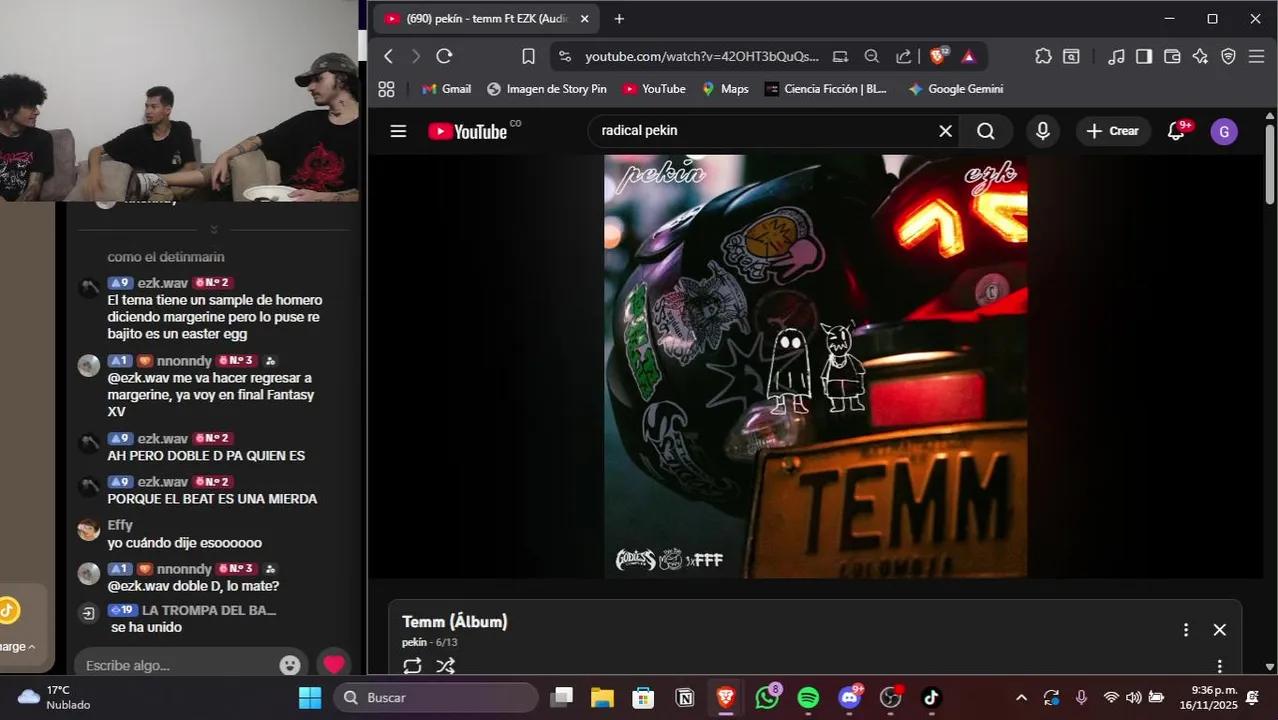This screenshot has height=720, width=1278.
Task: Select the pekín - temm Ft EZK browser tab
Action: [x=487, y=19]
